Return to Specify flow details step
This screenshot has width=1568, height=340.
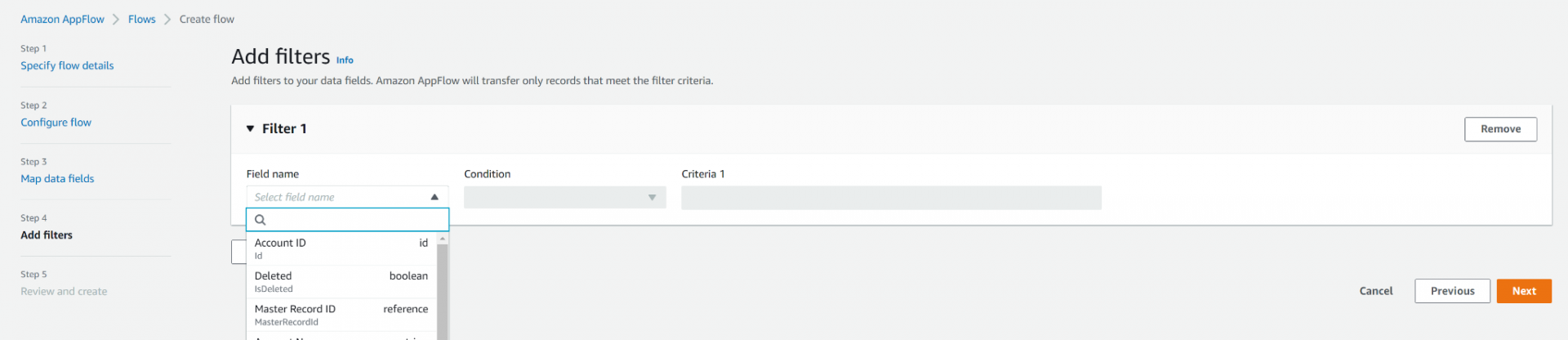coord(67,65)
